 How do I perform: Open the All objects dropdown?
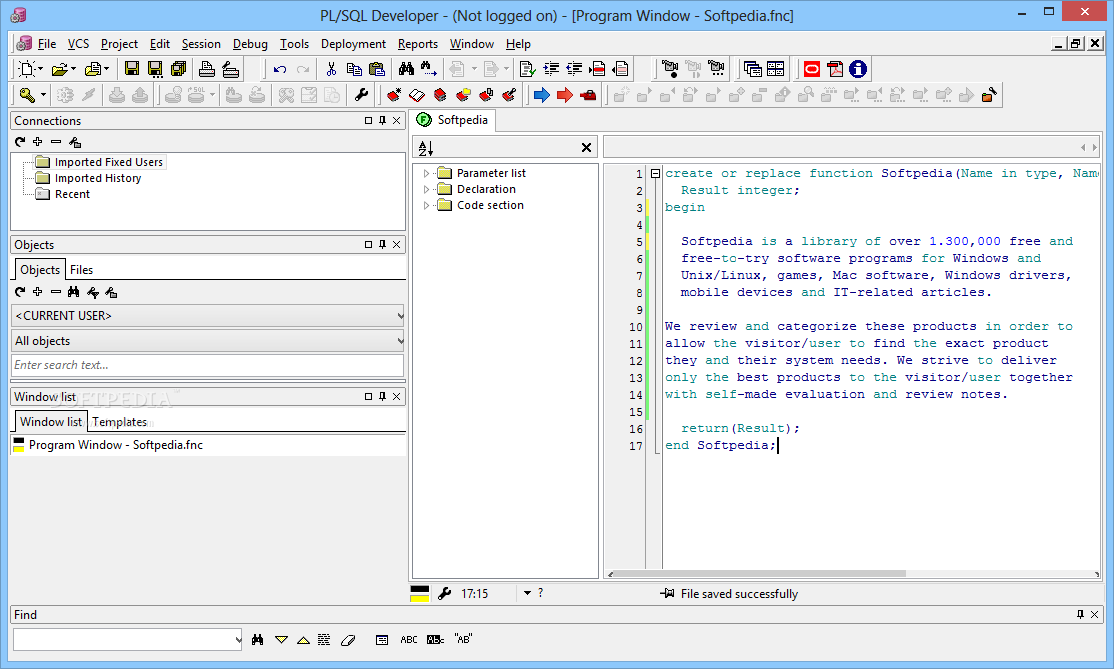click(396, 340)
